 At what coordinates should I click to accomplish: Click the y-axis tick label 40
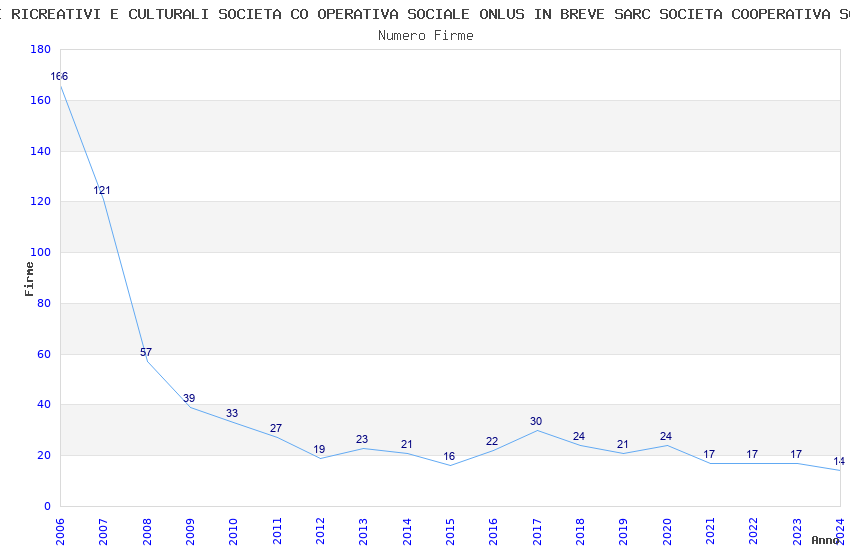coord(44,404)
